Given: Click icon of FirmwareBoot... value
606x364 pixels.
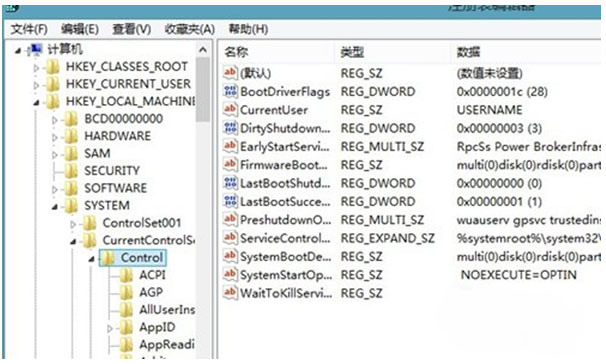Looking at the screenshot, I should click(230, 164).
